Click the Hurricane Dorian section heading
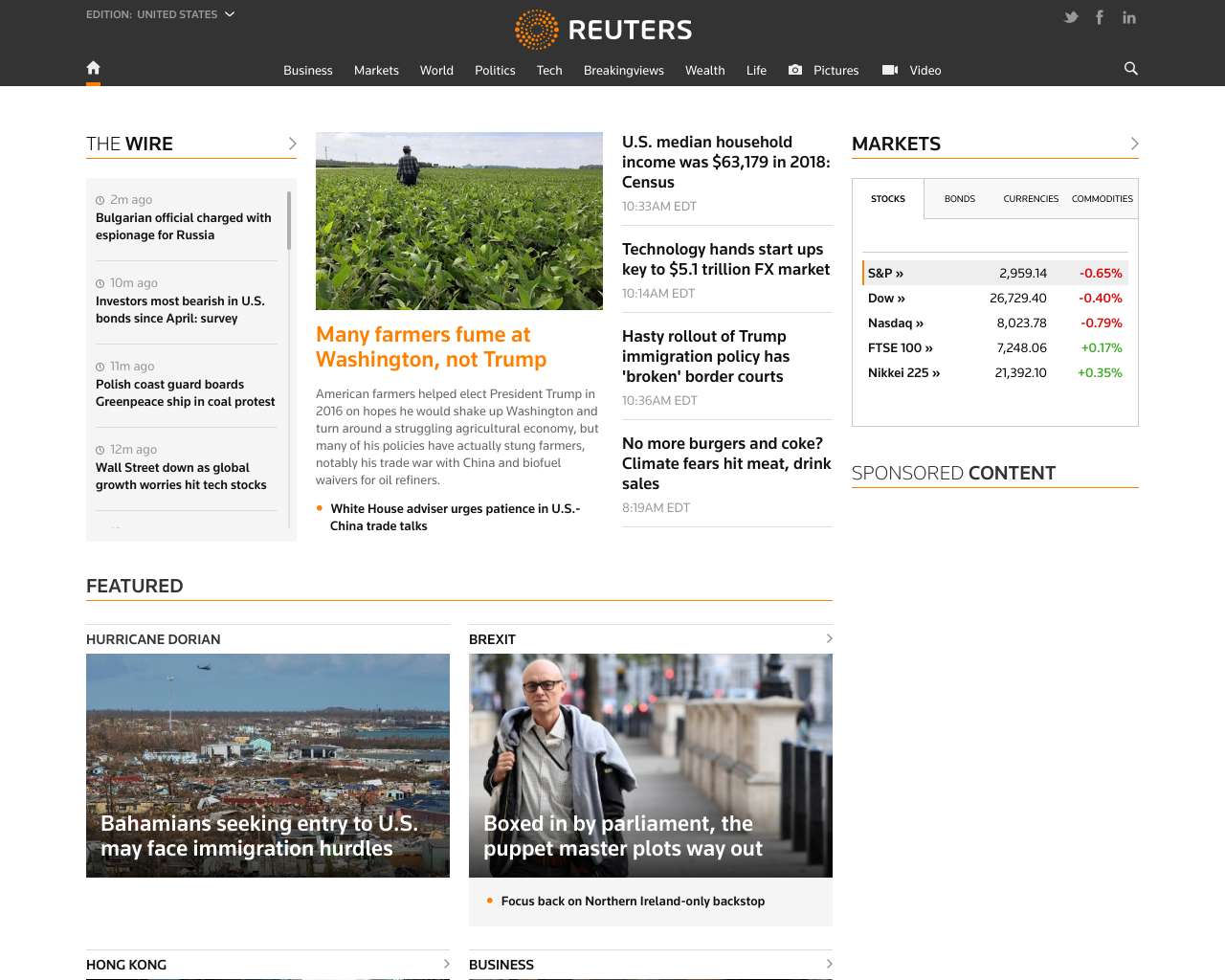This screenshot has height=980, width=1225. (x=153, y=639)
